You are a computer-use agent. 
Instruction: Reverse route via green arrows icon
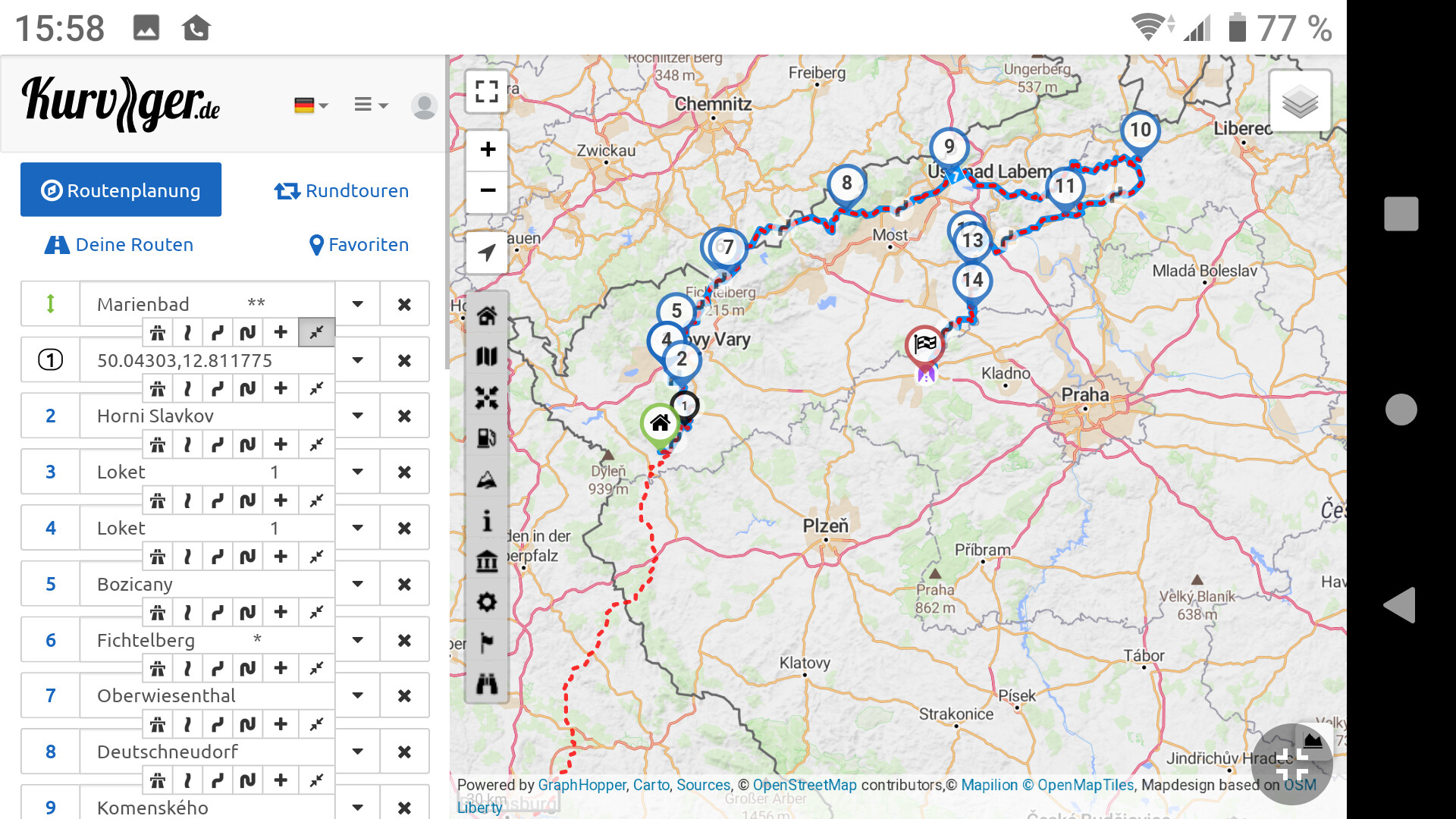pos(50,304)
